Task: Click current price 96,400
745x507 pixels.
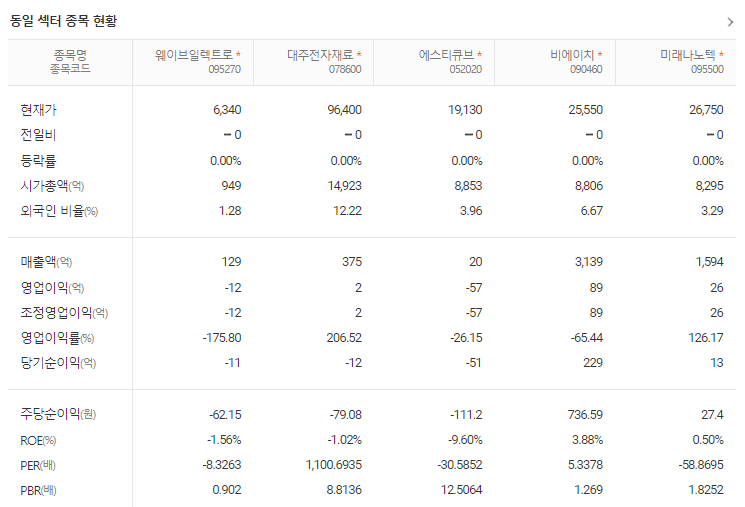Action: click(x=344, y=110)
